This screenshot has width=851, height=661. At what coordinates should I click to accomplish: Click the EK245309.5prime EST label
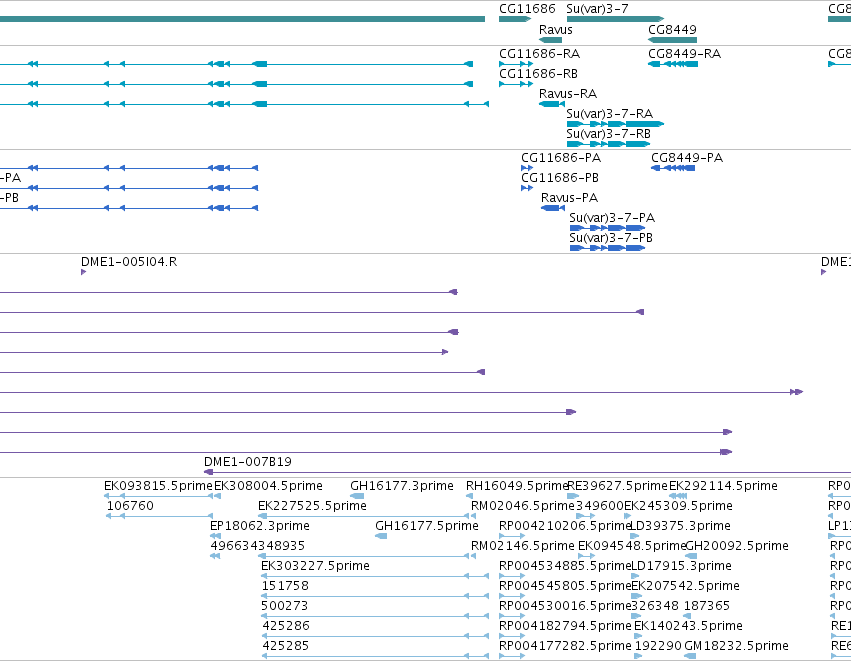[678, 506]
